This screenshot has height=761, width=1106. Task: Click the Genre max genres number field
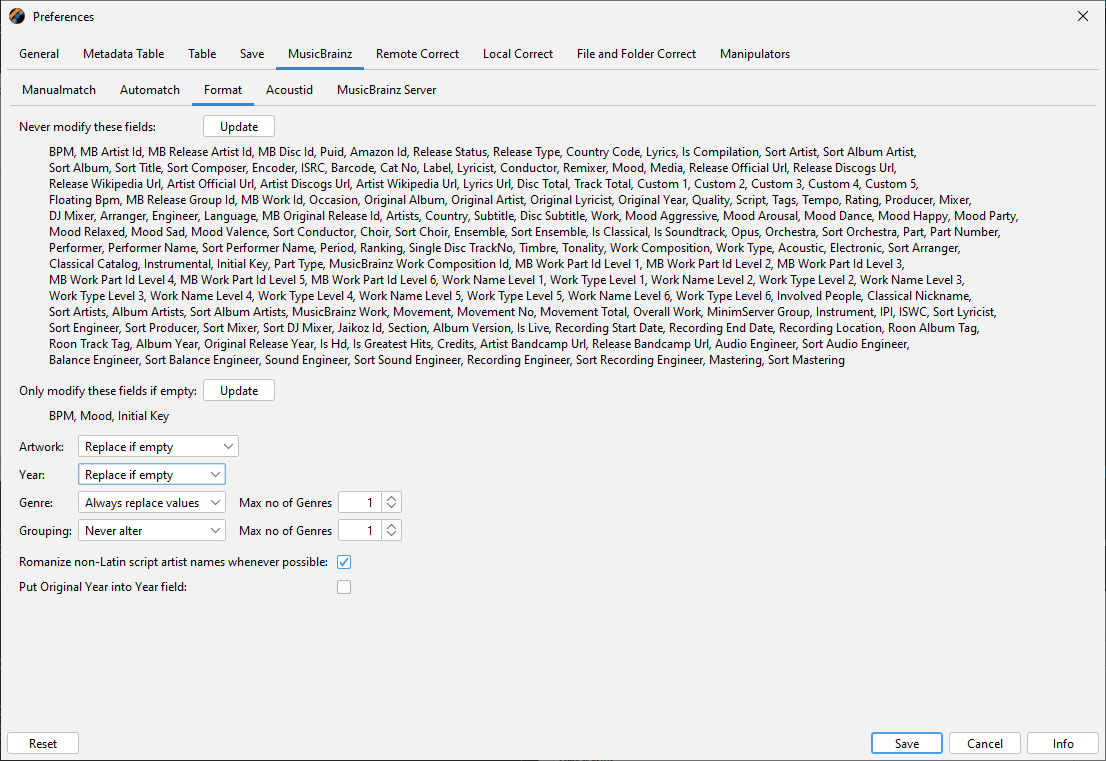tap(360, 503)
